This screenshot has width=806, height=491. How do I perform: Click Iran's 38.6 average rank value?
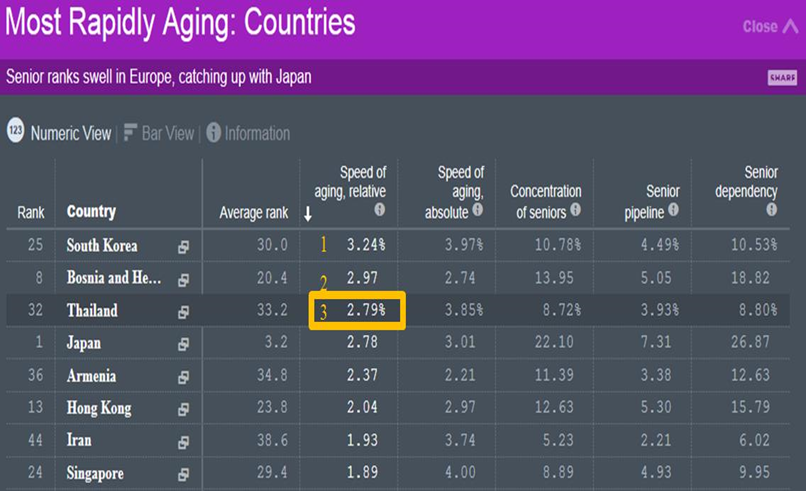[x=272, y=440]
